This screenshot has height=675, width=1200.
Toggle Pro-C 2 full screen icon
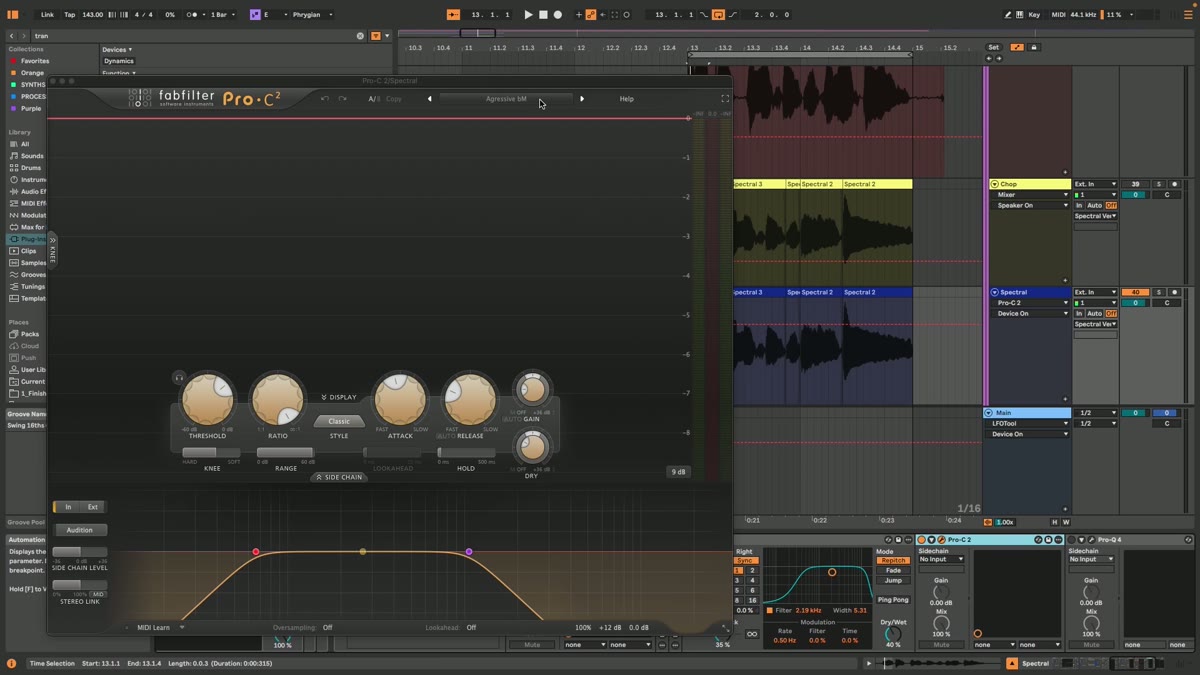tap(725, 99)
